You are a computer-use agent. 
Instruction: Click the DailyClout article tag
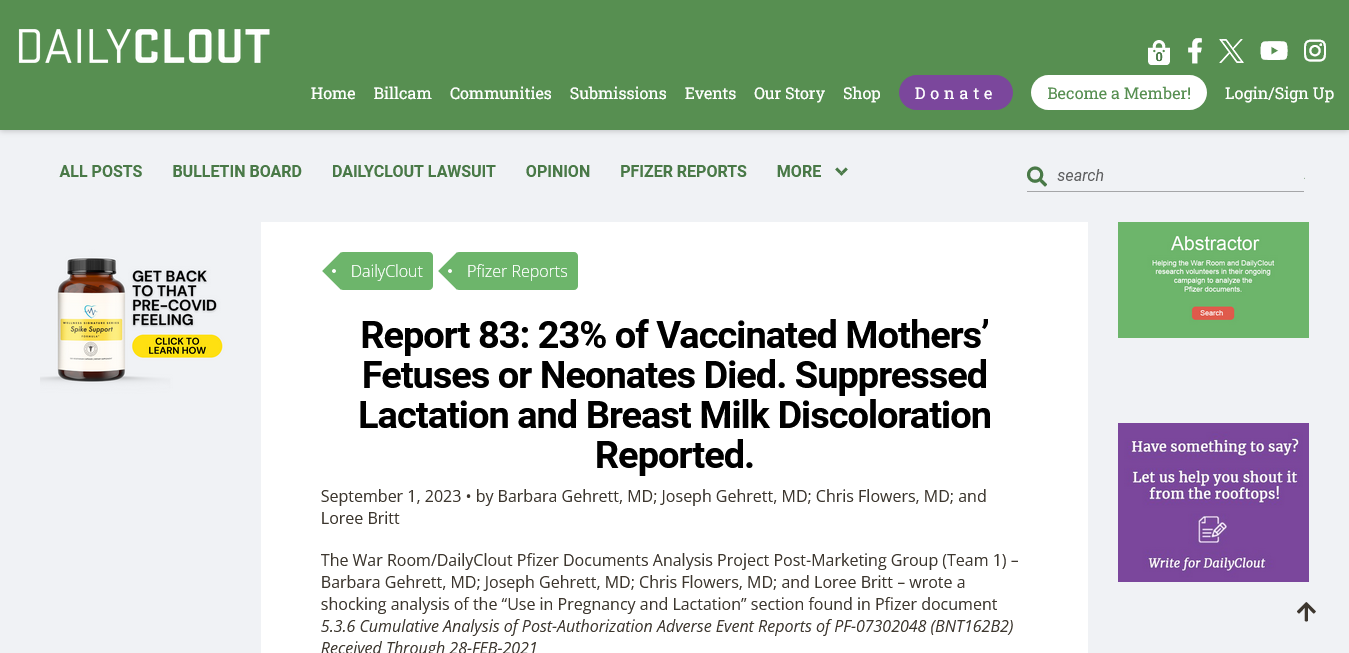[x=378, y=271]
